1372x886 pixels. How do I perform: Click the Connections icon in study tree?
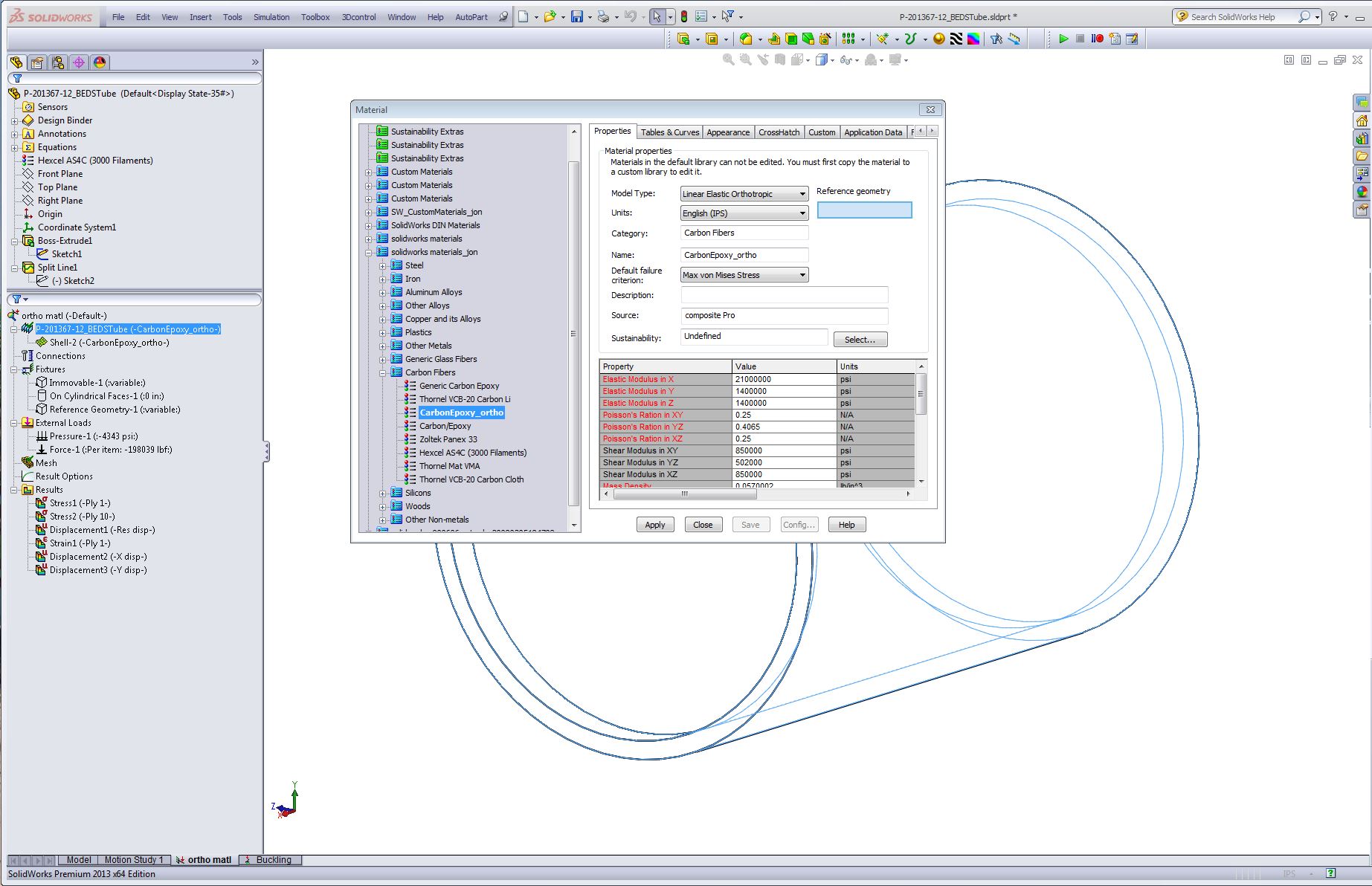pyautogui.click(x=28, y=355)
